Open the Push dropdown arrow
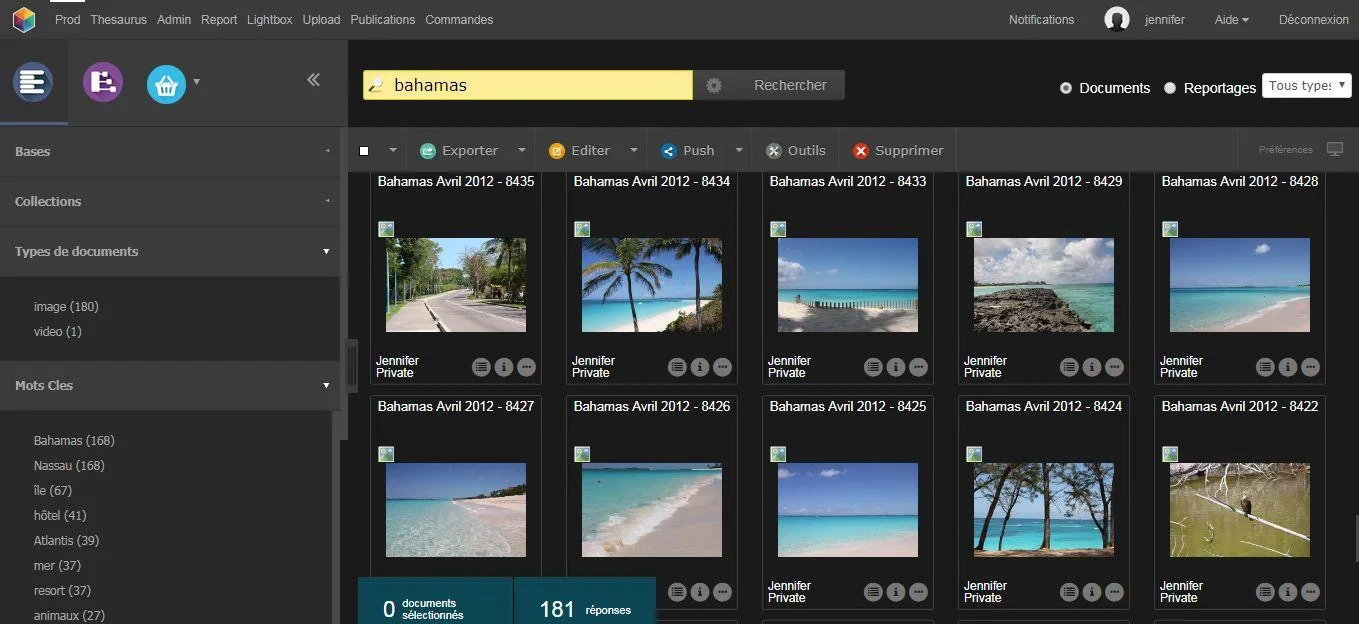The width and height of the screenshot is (1359, 624). pos(739,151)
